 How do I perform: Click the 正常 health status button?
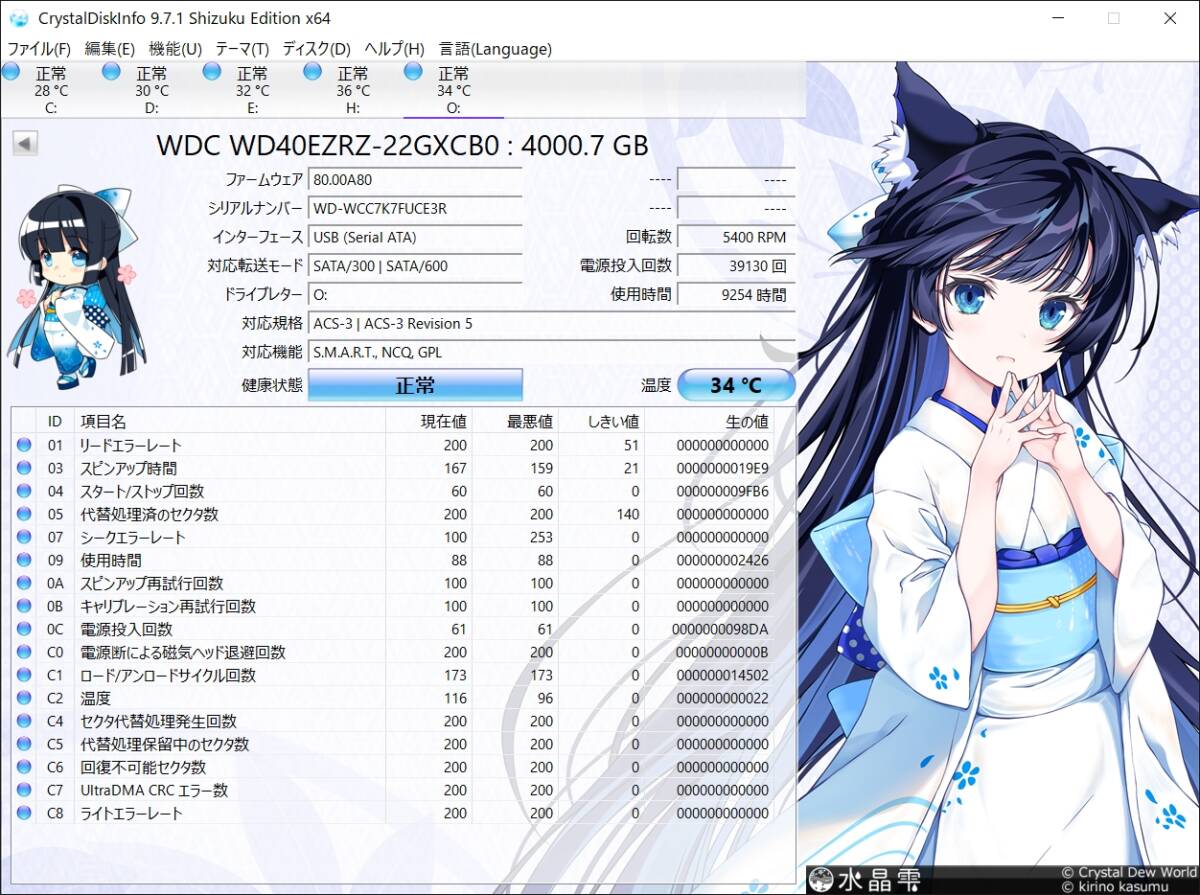click(x=415, y=385)
